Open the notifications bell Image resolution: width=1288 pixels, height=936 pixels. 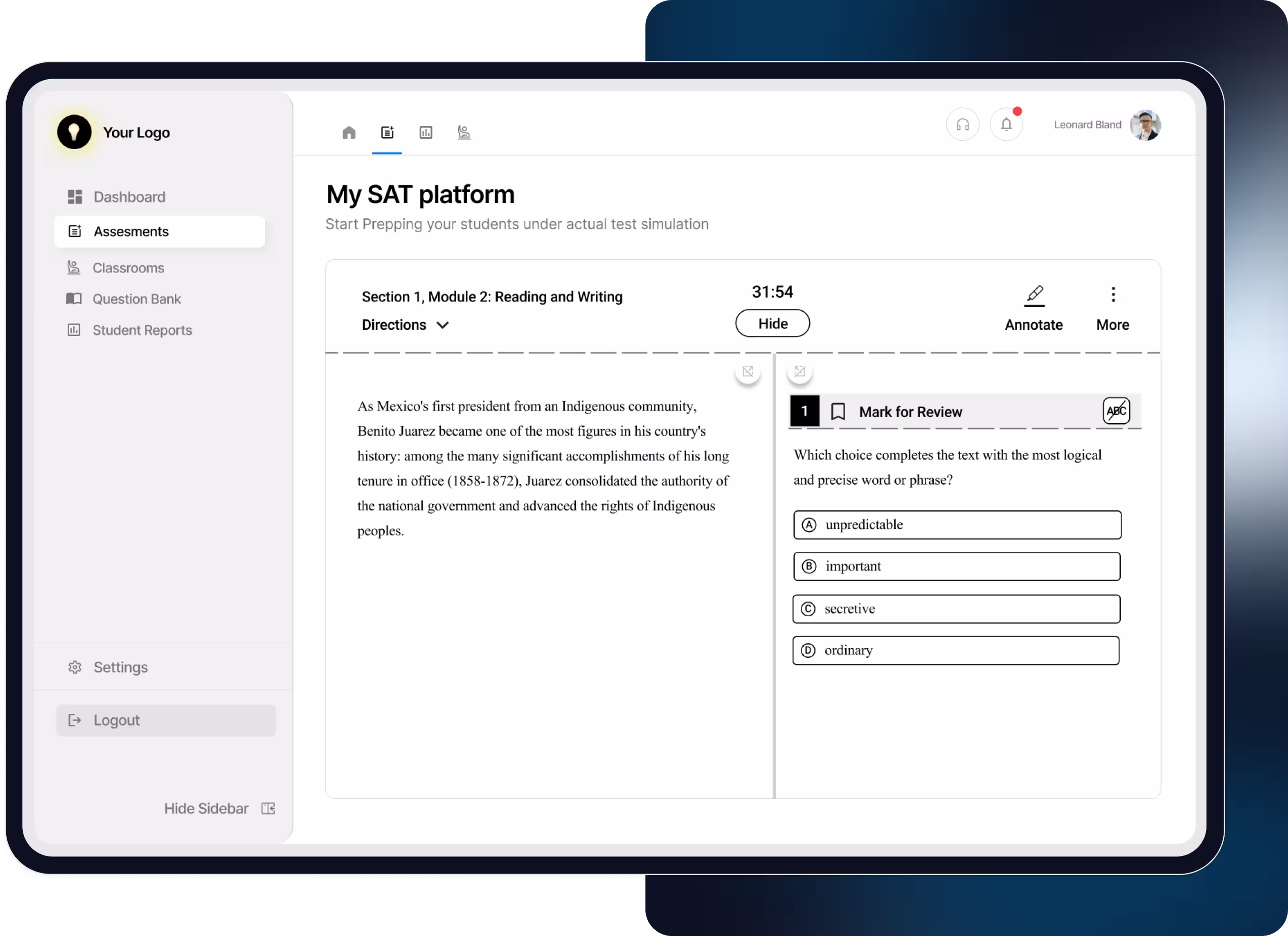coord(1006,124)
